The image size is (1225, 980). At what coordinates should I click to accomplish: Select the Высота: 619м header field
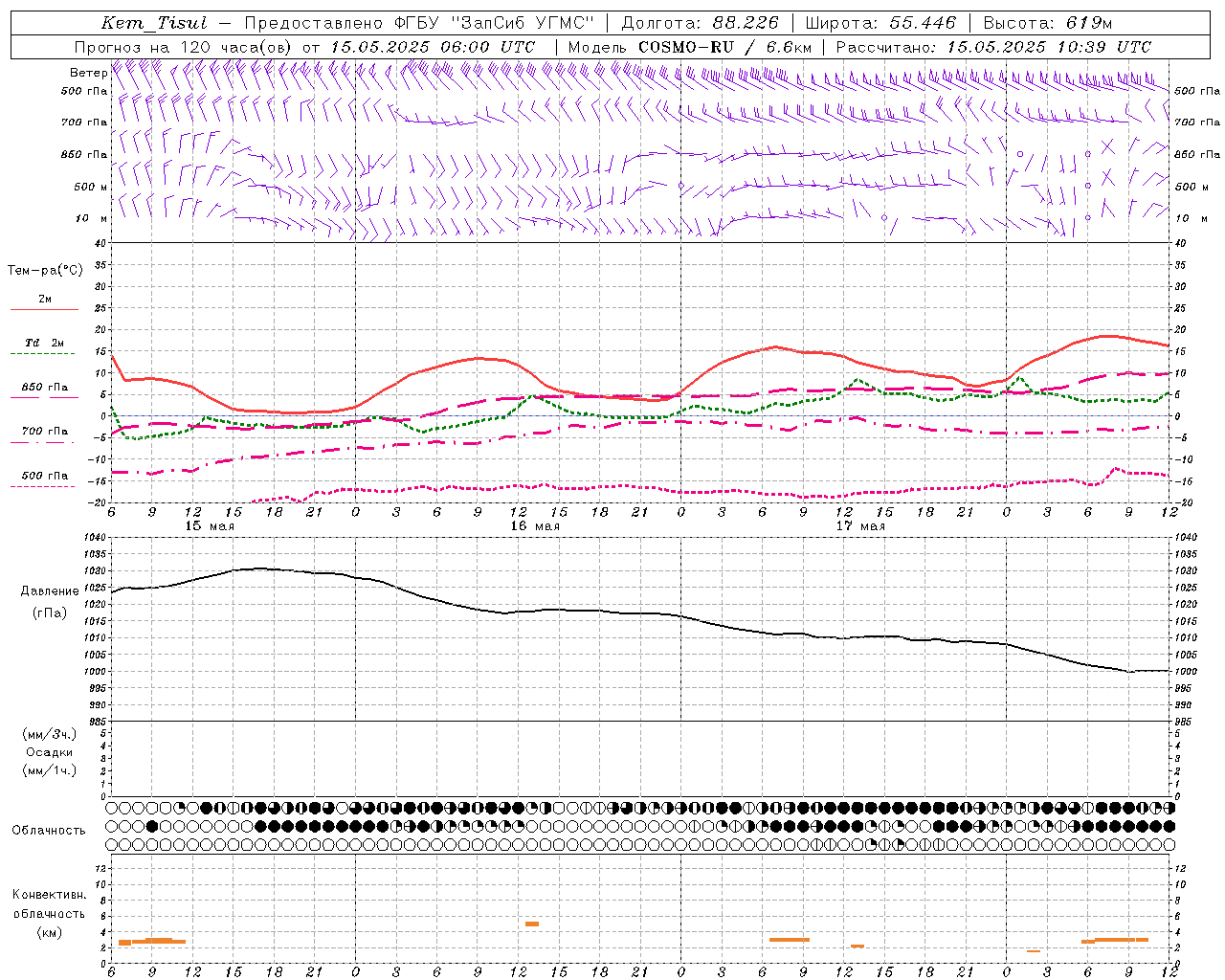1048,23
